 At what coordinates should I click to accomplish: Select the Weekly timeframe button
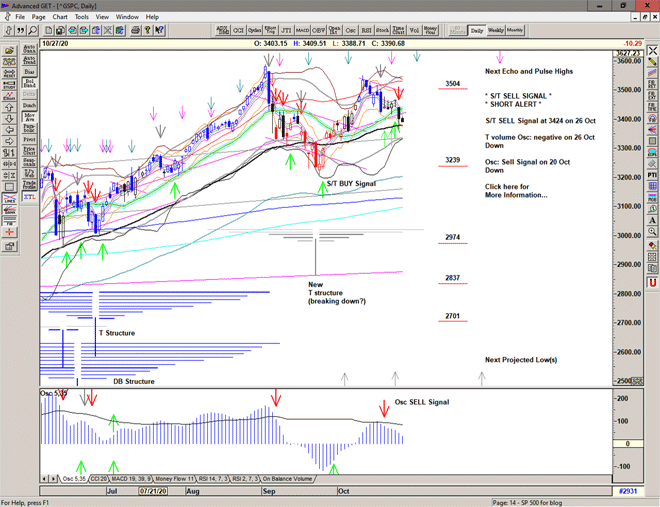pyautogui.click(x=496, y=30)
